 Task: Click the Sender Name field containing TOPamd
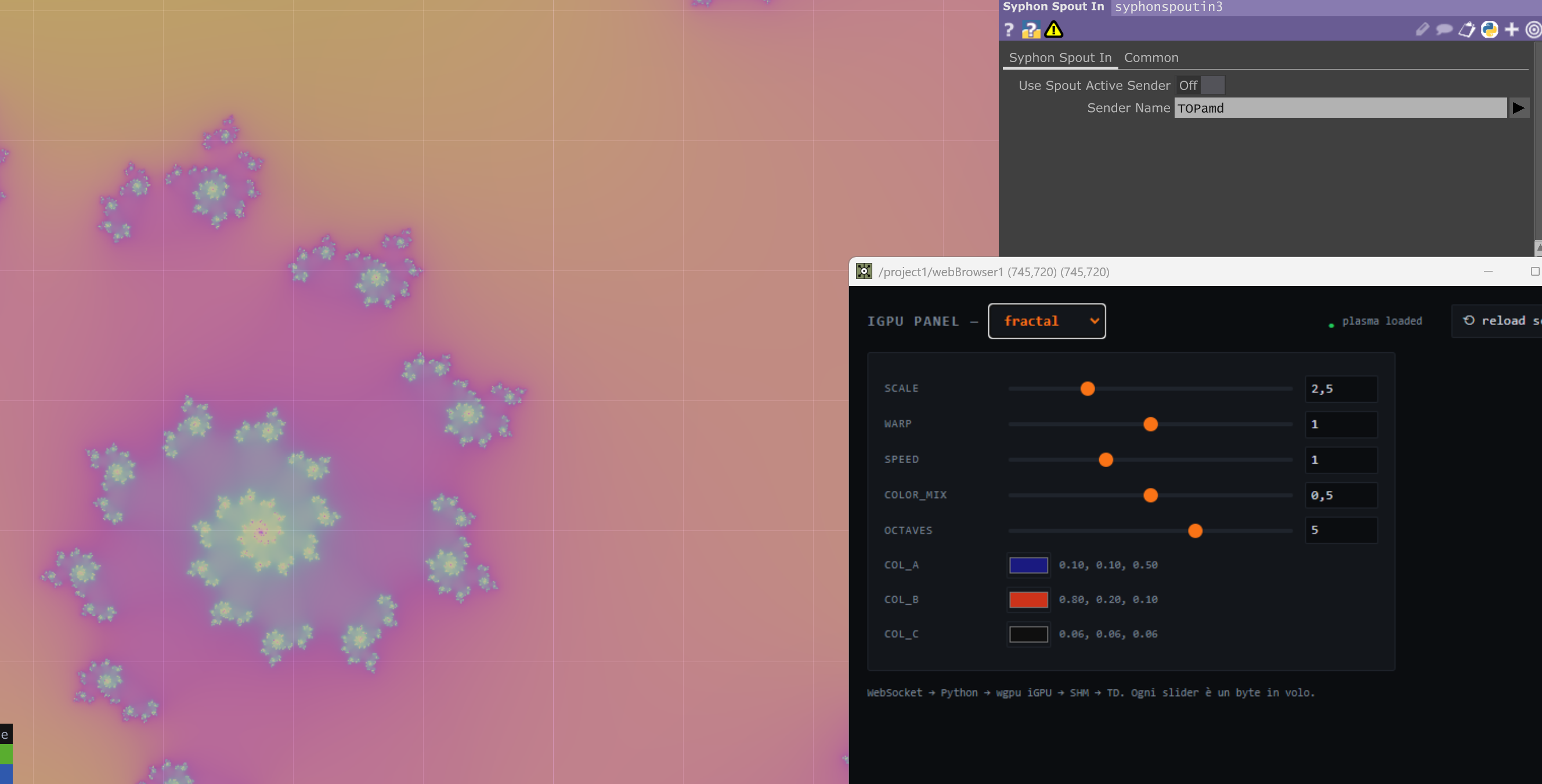(x=1340, y=108)
